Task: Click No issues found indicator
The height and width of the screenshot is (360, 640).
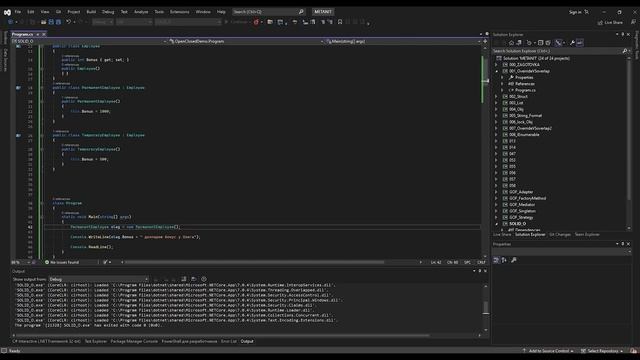Action: pos(62,262)
